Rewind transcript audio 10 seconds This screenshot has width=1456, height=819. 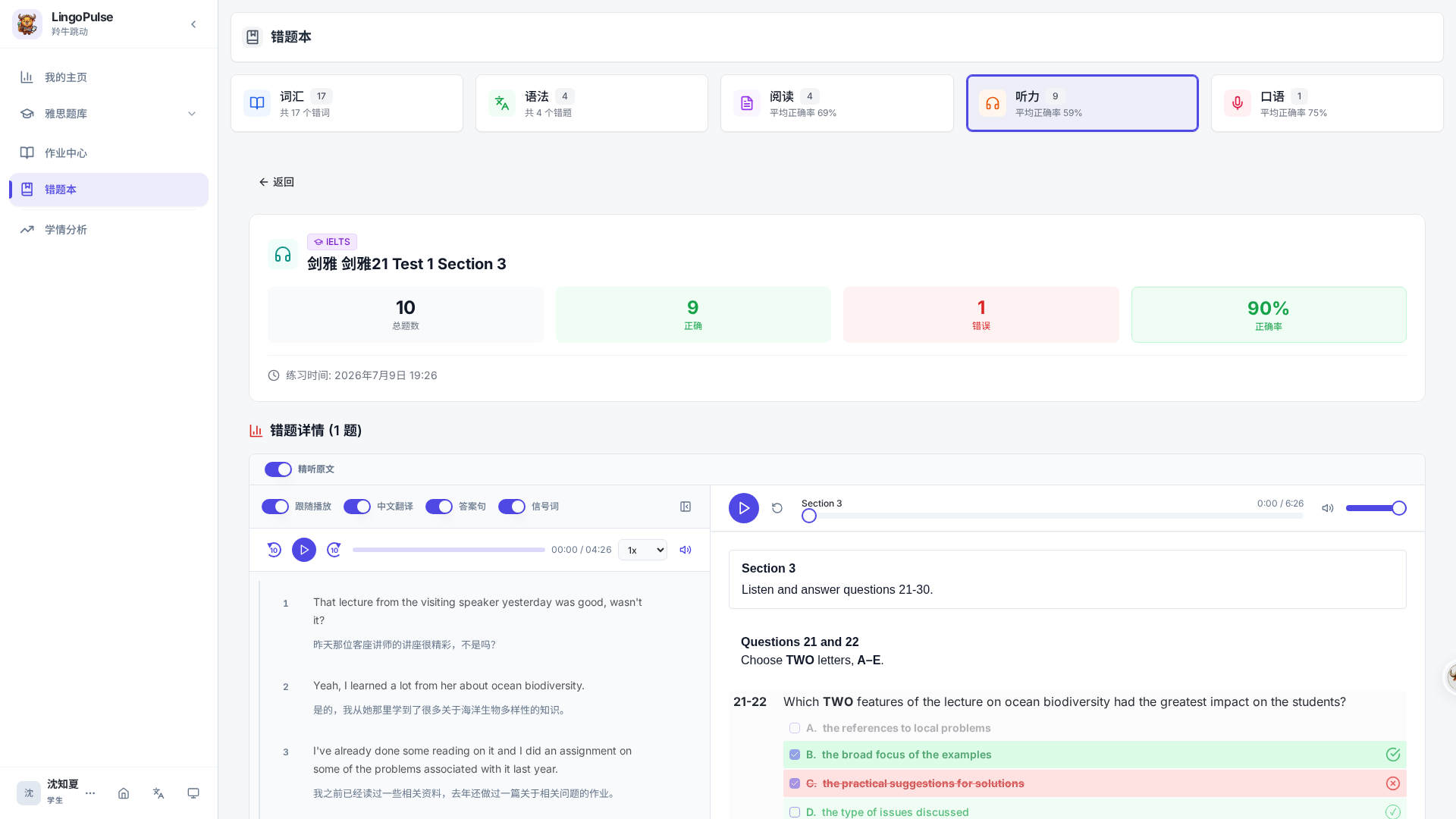pos(274,550)
